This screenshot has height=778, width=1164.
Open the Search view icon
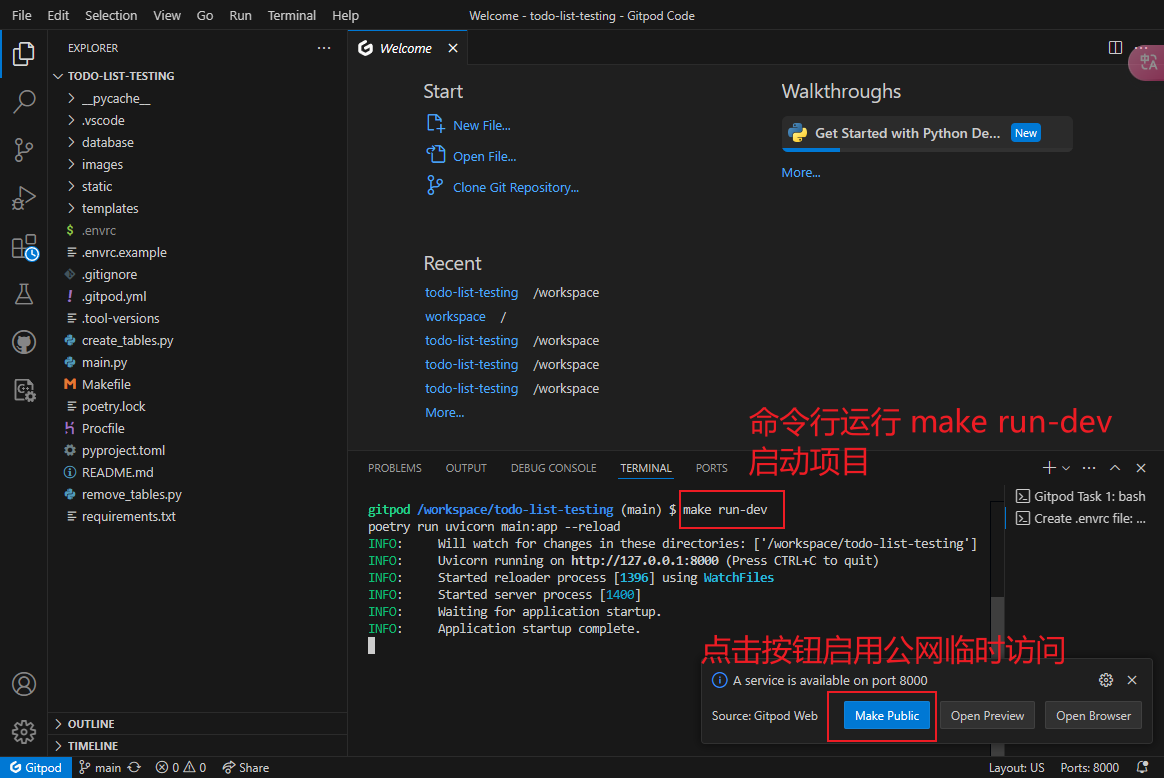(24, 102)
